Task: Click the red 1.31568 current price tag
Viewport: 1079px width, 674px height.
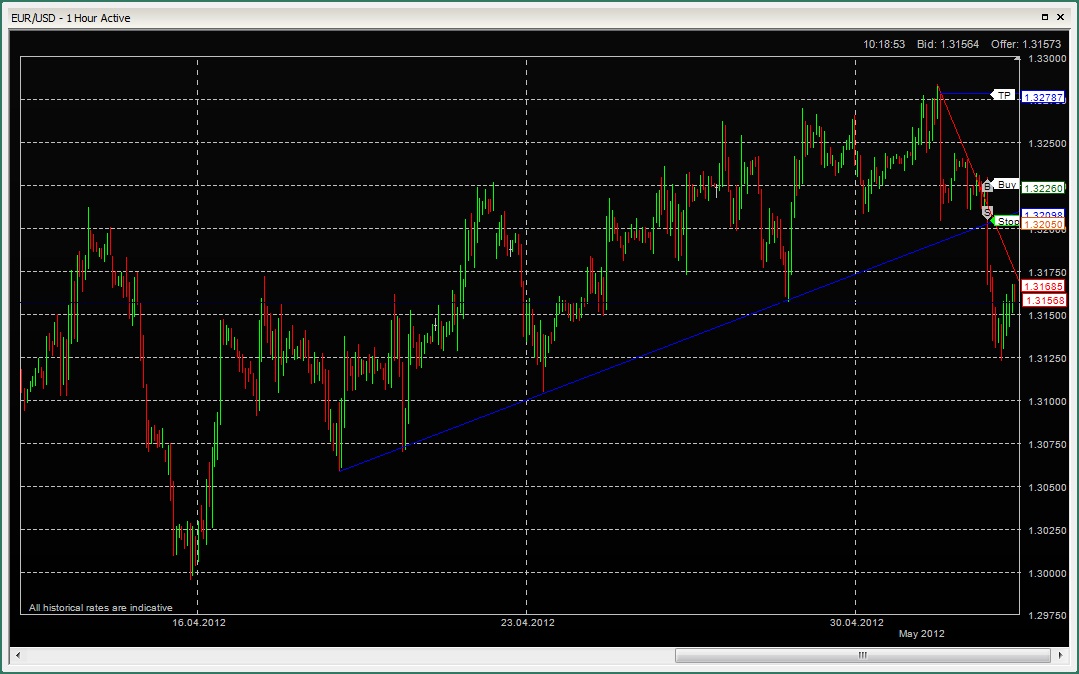Action: 1045,300
